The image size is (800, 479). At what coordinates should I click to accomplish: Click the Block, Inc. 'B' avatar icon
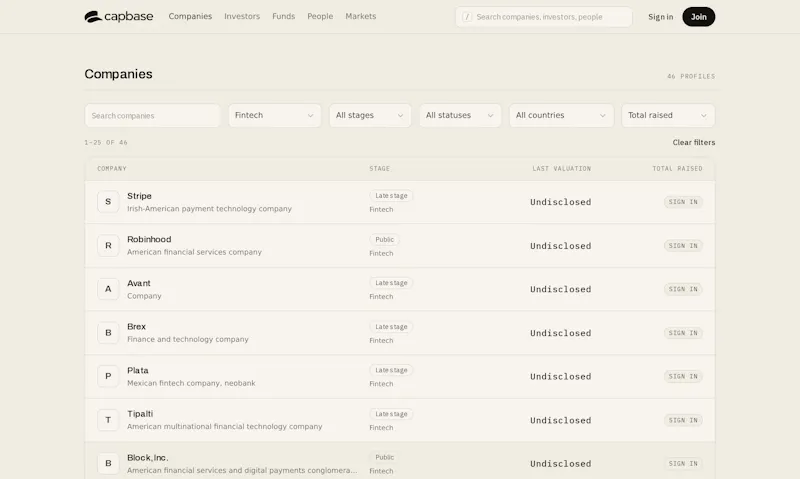tap(108, 463)
